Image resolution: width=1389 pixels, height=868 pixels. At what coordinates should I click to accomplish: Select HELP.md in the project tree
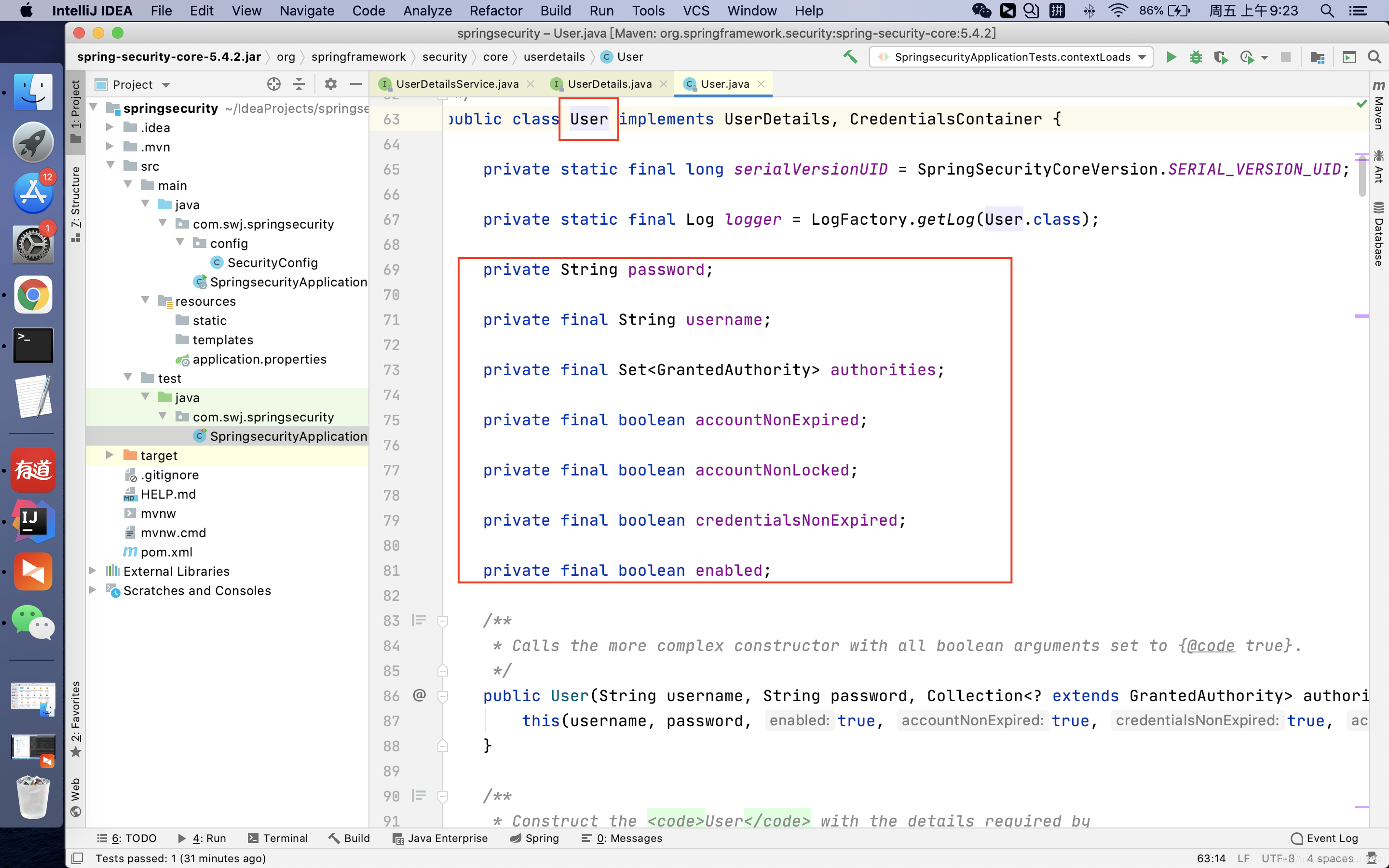(x=168, y=494)
